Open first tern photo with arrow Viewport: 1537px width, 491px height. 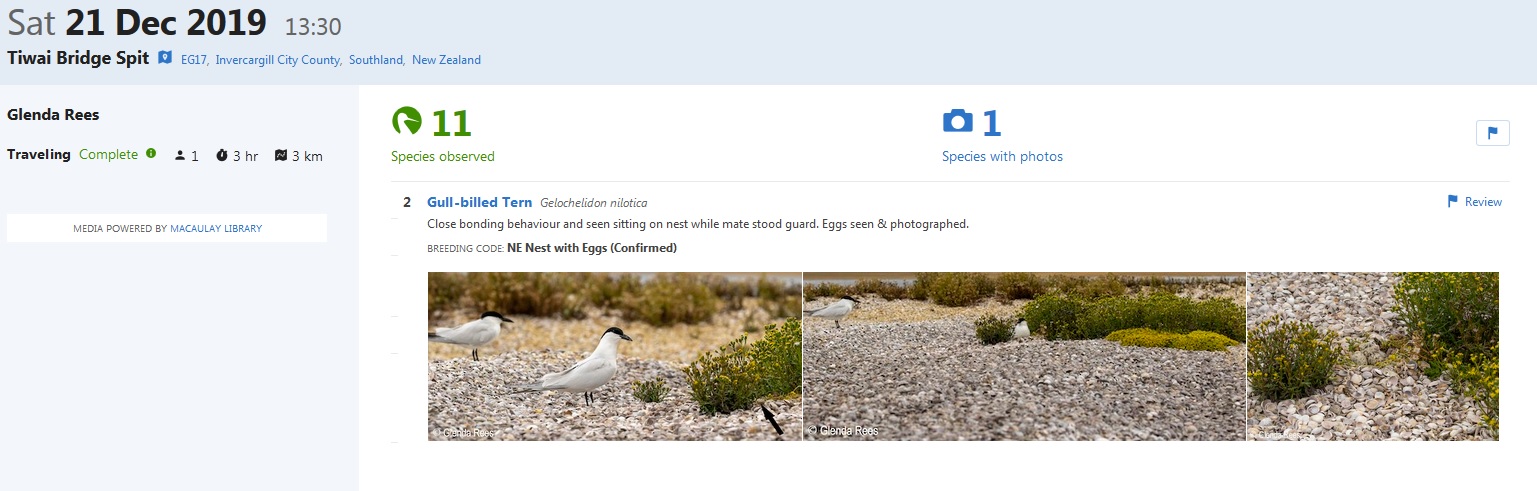tap(614, 356)
